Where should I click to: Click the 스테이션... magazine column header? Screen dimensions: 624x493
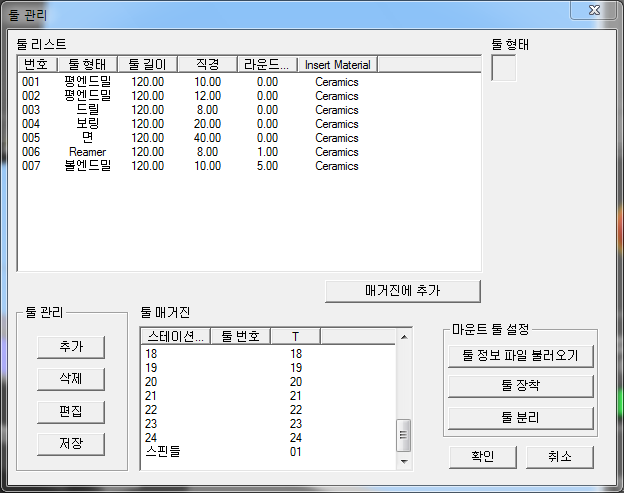coord(176,337)
